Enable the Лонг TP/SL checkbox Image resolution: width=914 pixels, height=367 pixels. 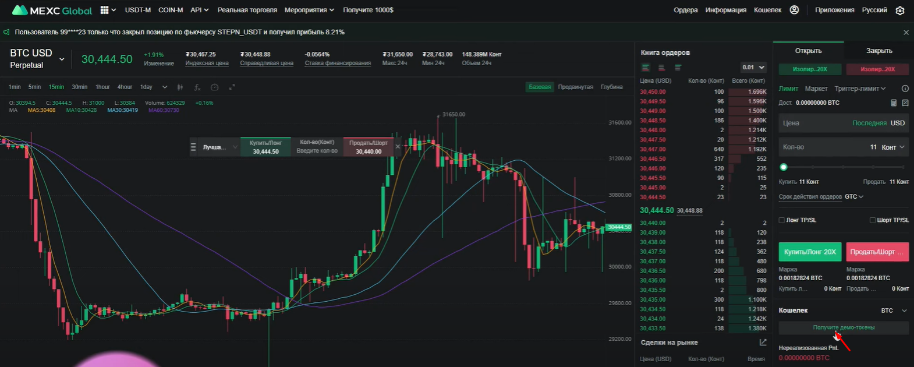click(782, 220)
